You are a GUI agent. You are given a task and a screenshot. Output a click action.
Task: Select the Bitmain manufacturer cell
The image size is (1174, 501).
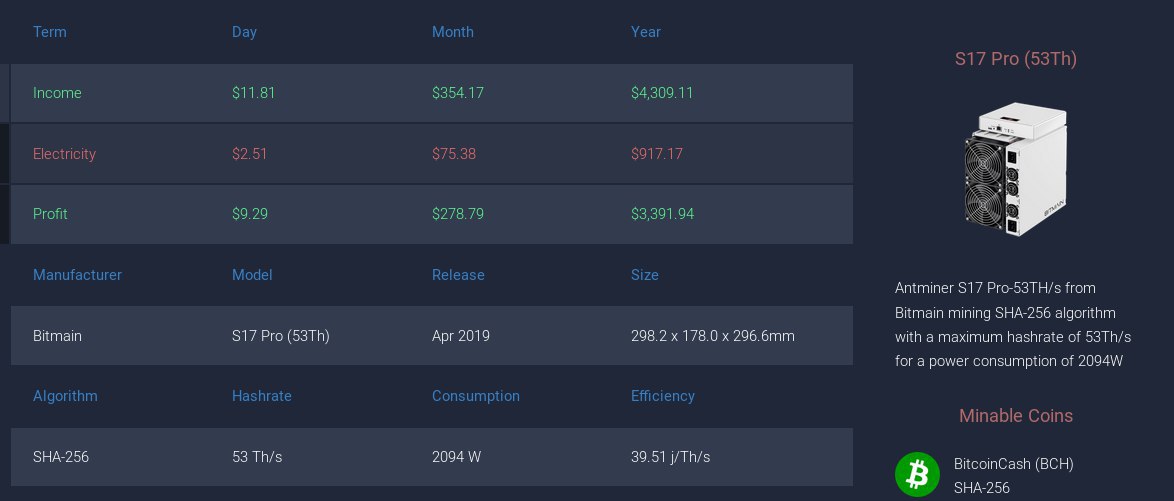58,335
